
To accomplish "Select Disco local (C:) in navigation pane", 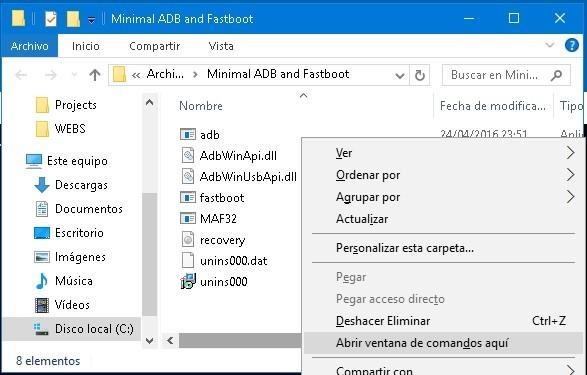I will 72,329.
